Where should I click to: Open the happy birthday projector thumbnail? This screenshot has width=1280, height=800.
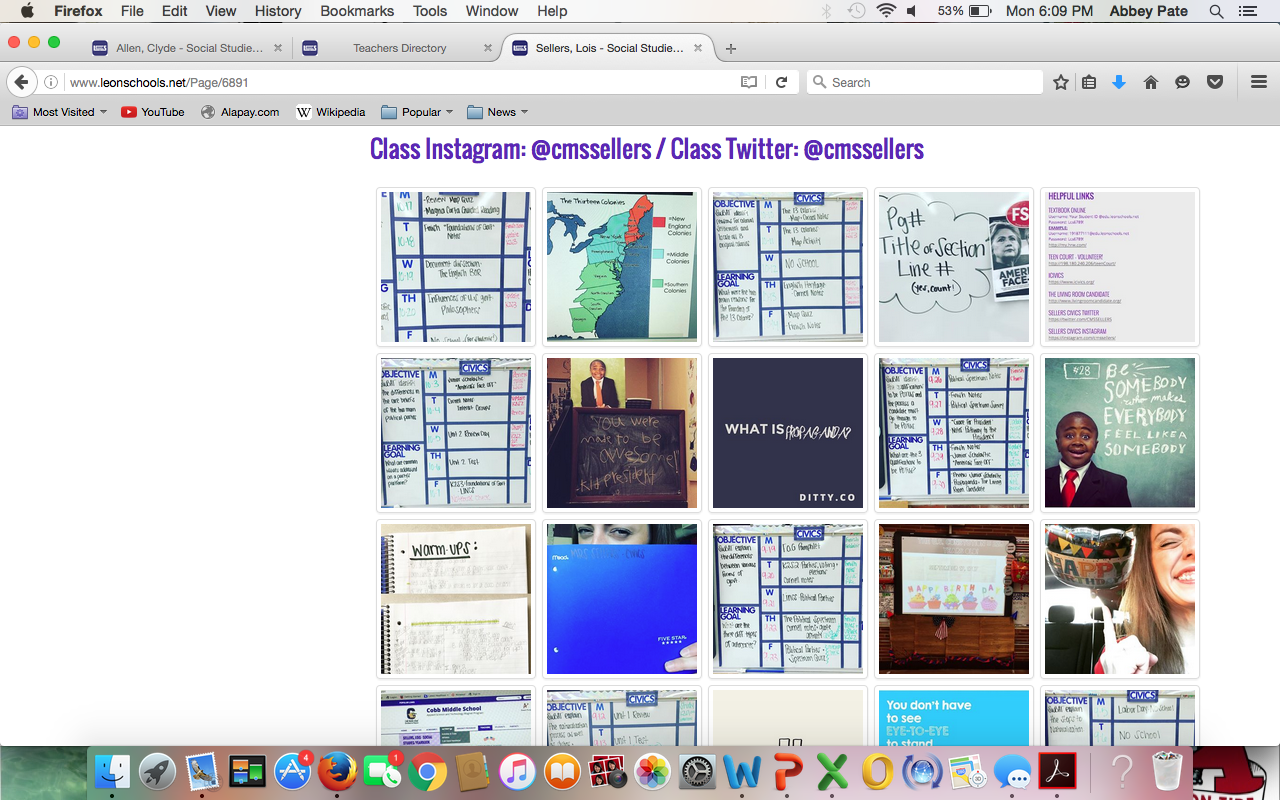point(954,599)
